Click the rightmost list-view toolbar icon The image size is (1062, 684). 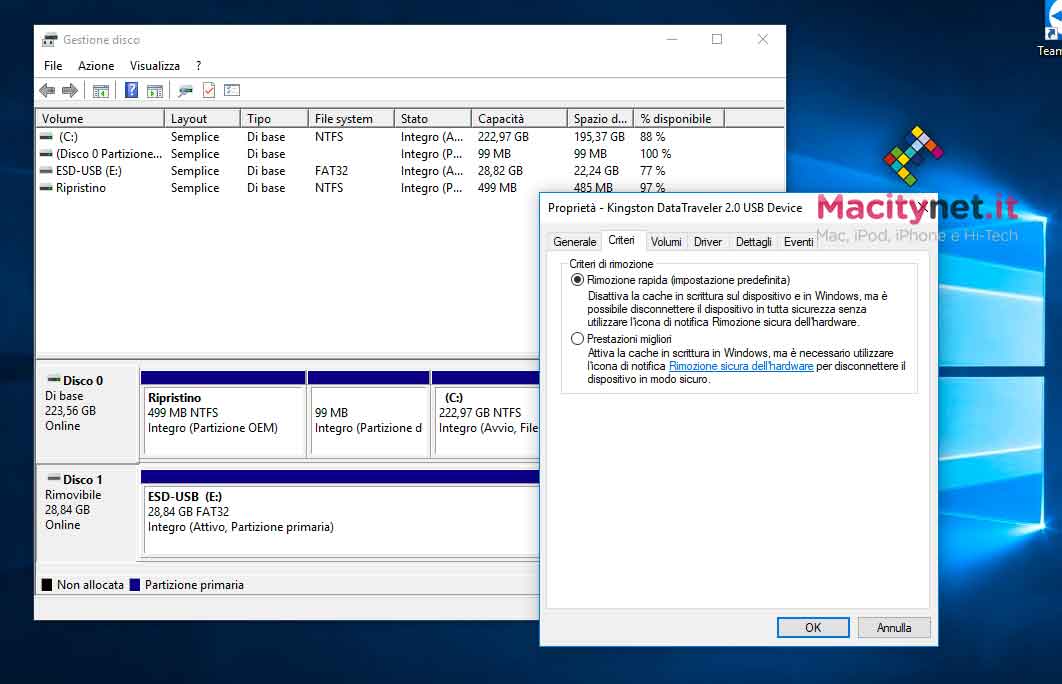[x=232, y=91]
